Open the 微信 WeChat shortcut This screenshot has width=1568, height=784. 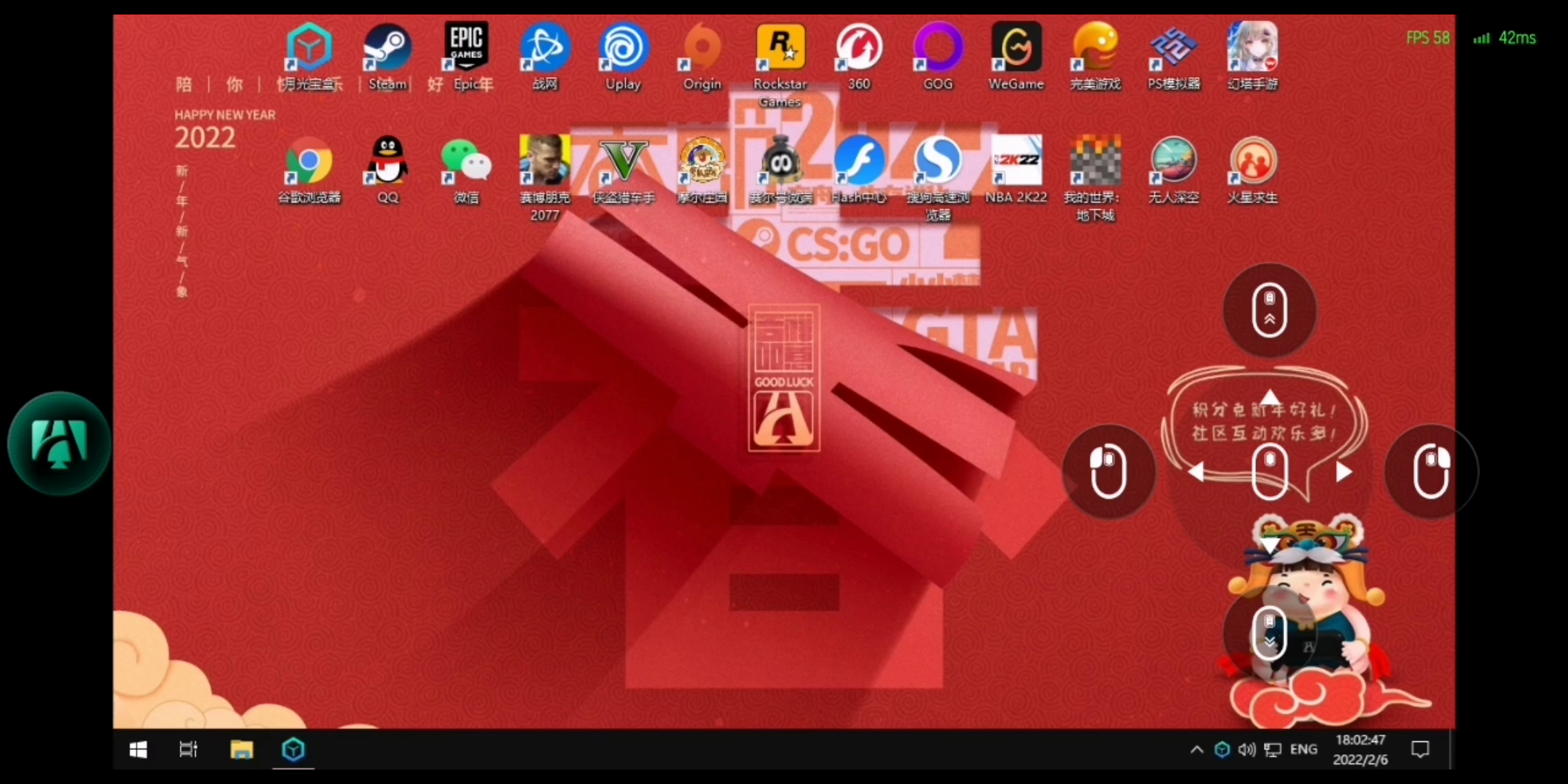(466, 171)
